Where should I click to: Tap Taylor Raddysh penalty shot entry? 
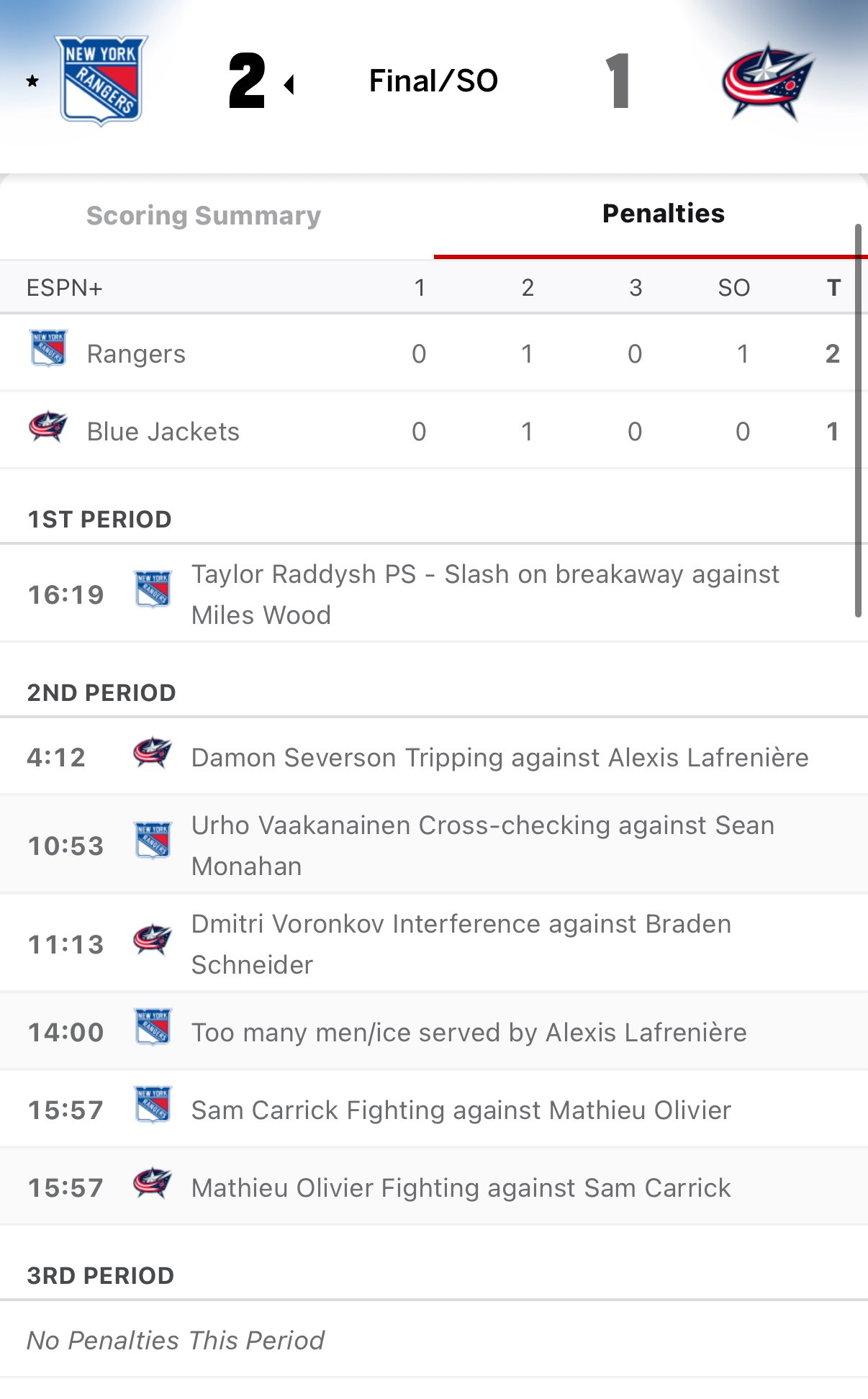[484, 594]
